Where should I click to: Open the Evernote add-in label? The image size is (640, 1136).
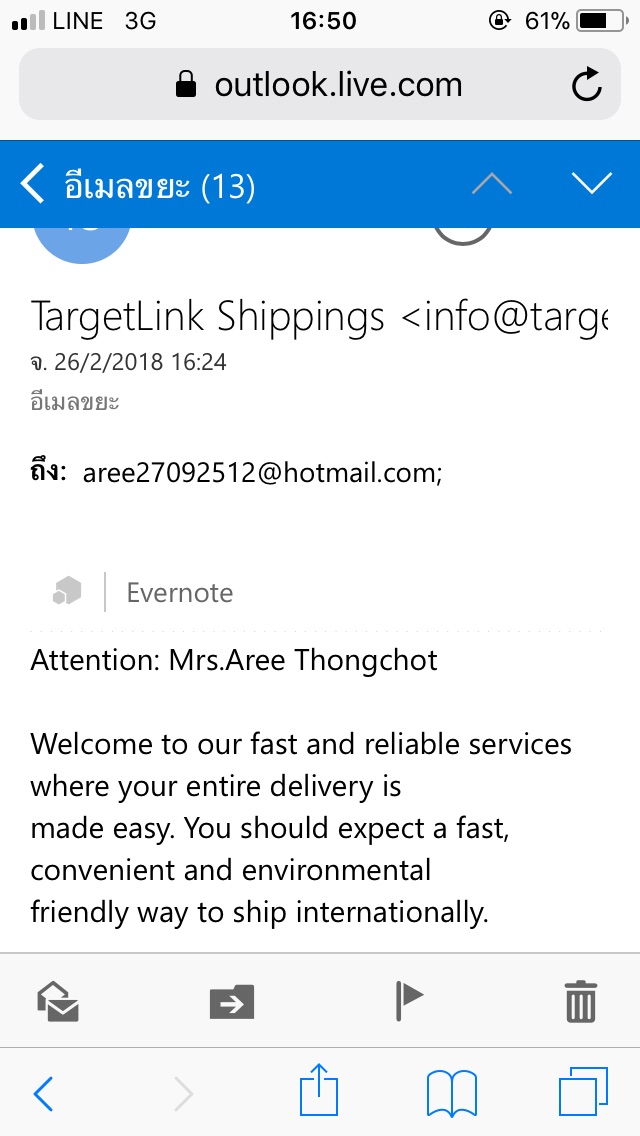(x=180, y=593)
